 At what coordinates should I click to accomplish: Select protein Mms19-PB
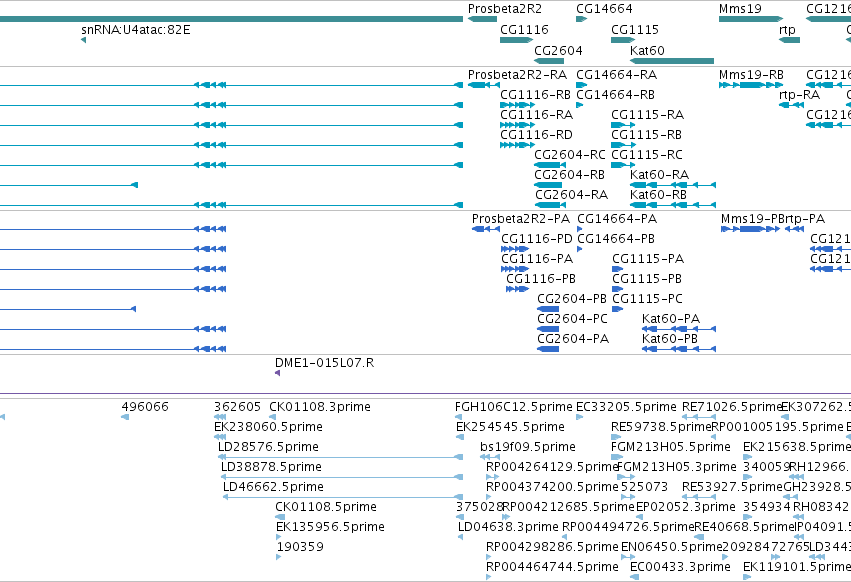(753, 219)
